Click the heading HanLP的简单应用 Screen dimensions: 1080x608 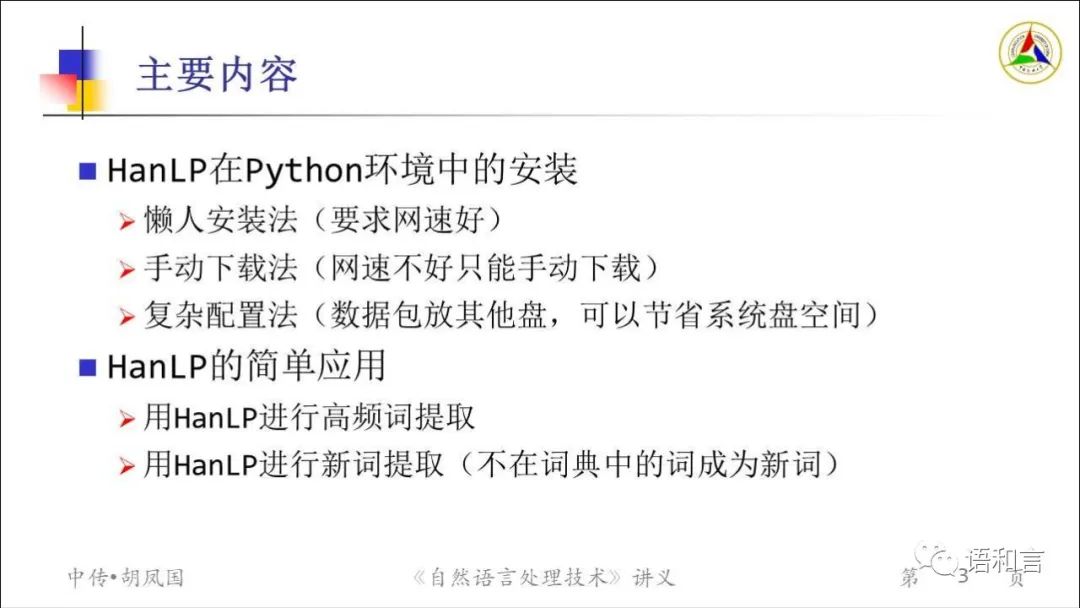(247, 366)
